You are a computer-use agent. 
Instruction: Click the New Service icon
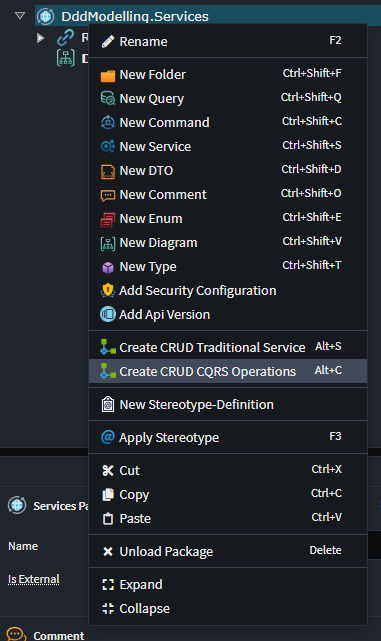click(108, 146)
